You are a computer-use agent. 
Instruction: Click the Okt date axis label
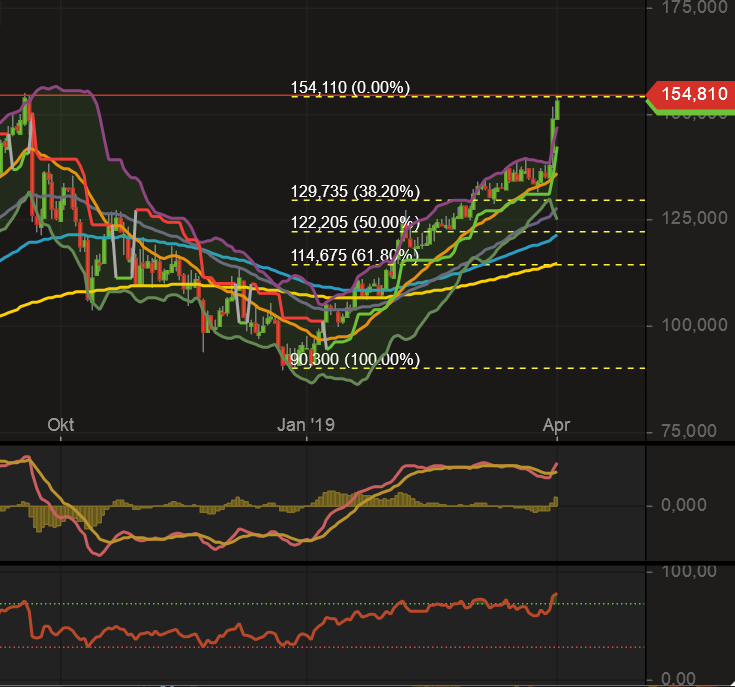[x=60, y=425]
